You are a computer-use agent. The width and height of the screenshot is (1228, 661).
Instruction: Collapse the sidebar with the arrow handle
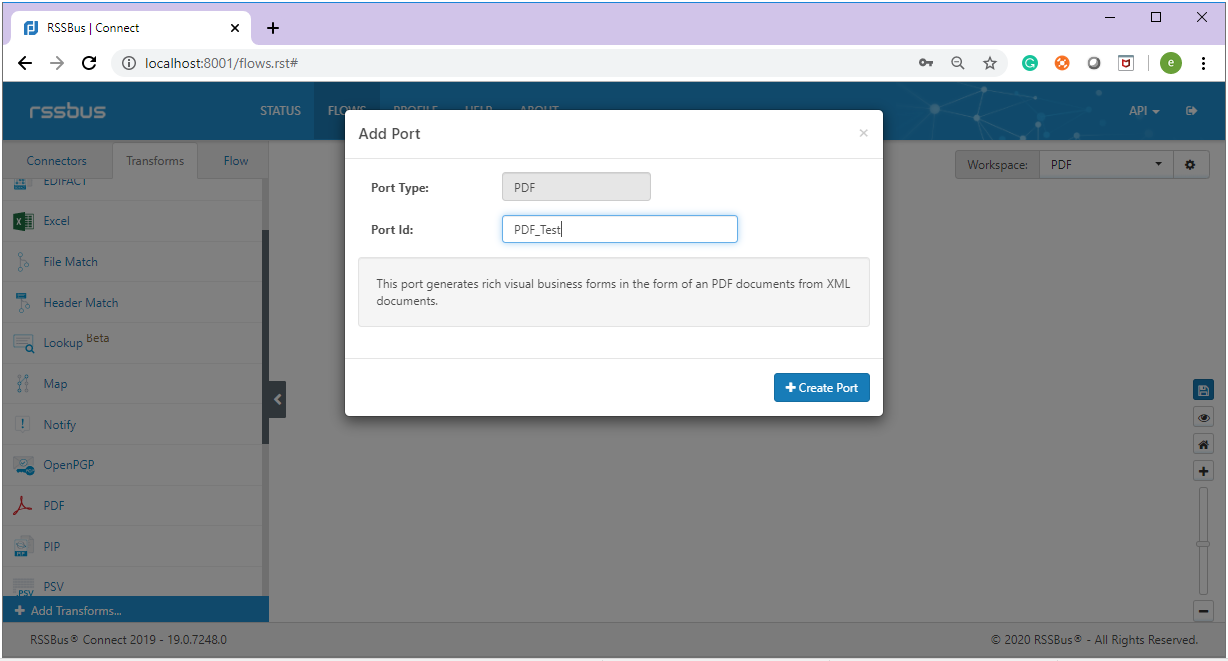click(278, 400)
